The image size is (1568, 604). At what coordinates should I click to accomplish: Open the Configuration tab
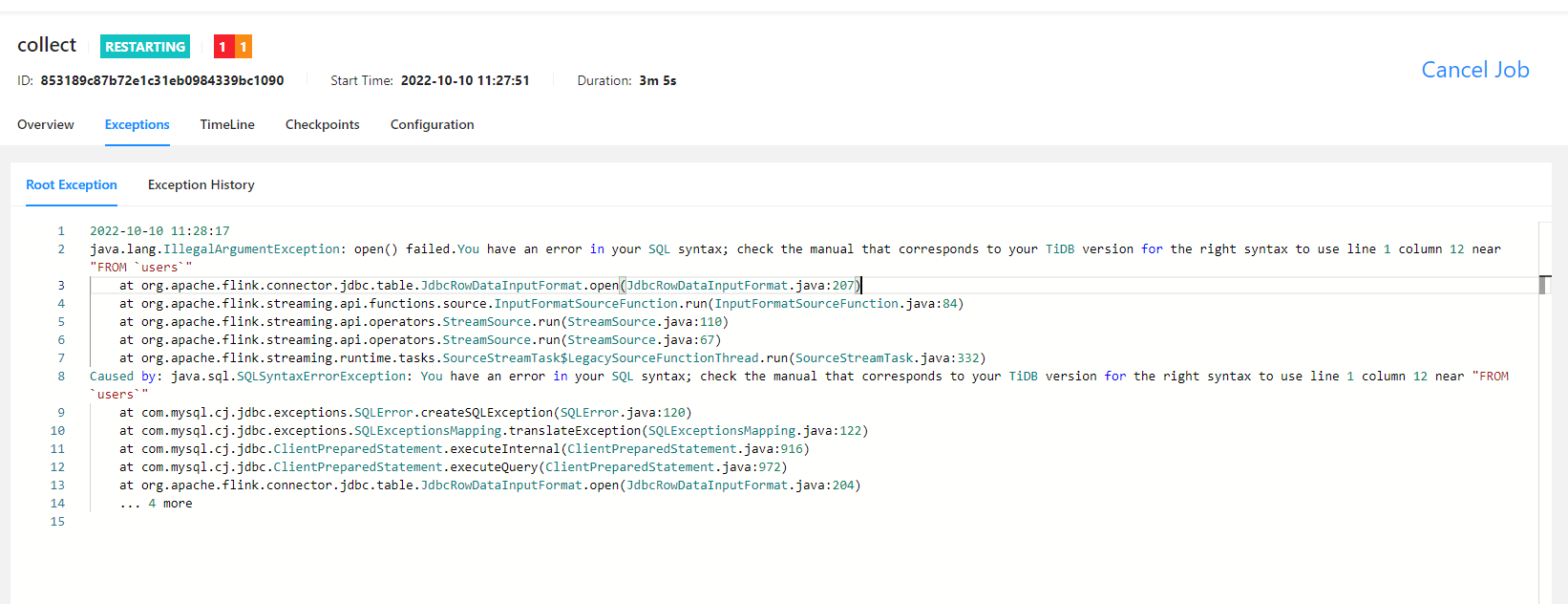[x=432, y=124]
